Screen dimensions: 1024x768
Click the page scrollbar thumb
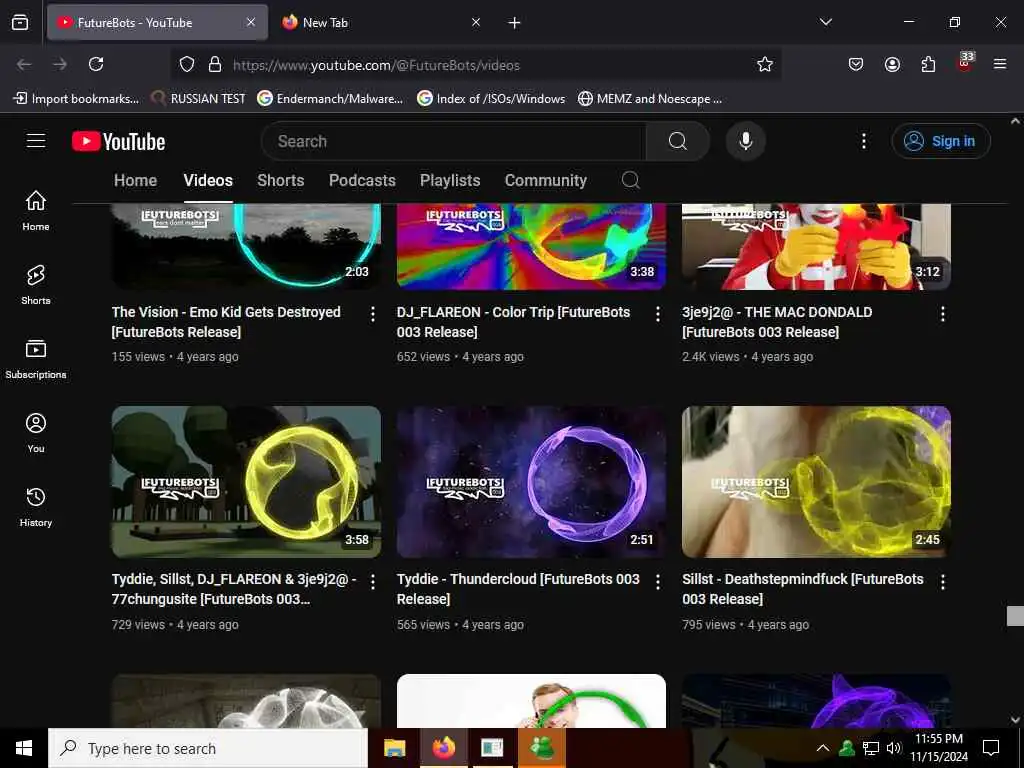(x=1015, y=616)
